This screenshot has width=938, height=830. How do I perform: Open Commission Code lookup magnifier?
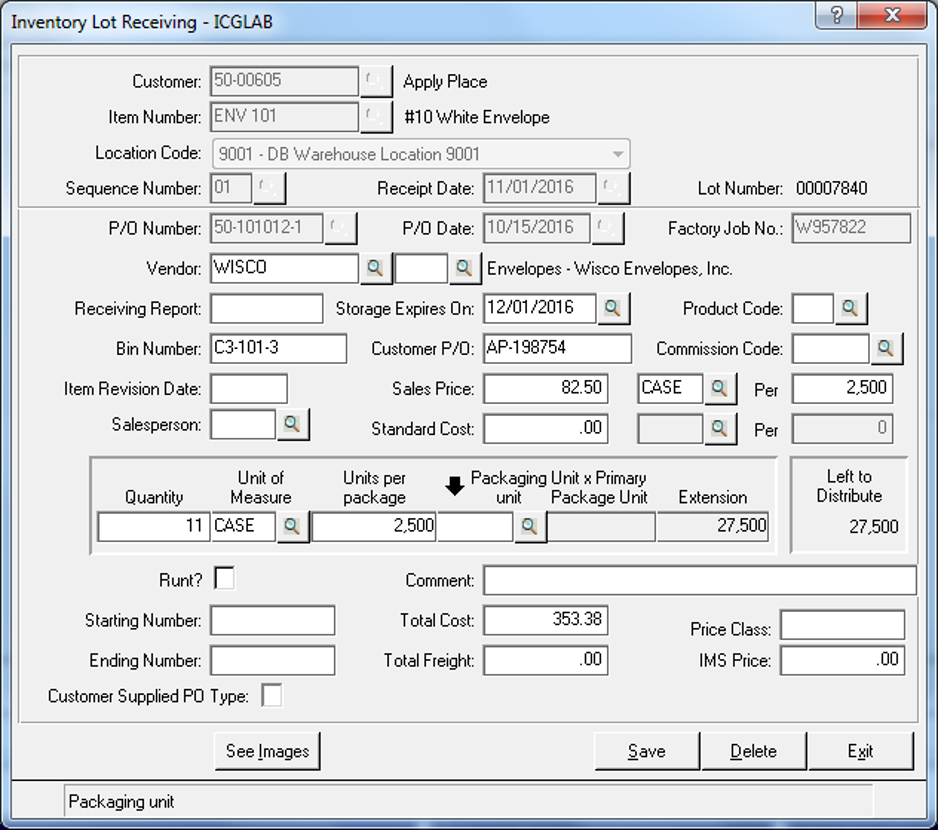(886, 348)
